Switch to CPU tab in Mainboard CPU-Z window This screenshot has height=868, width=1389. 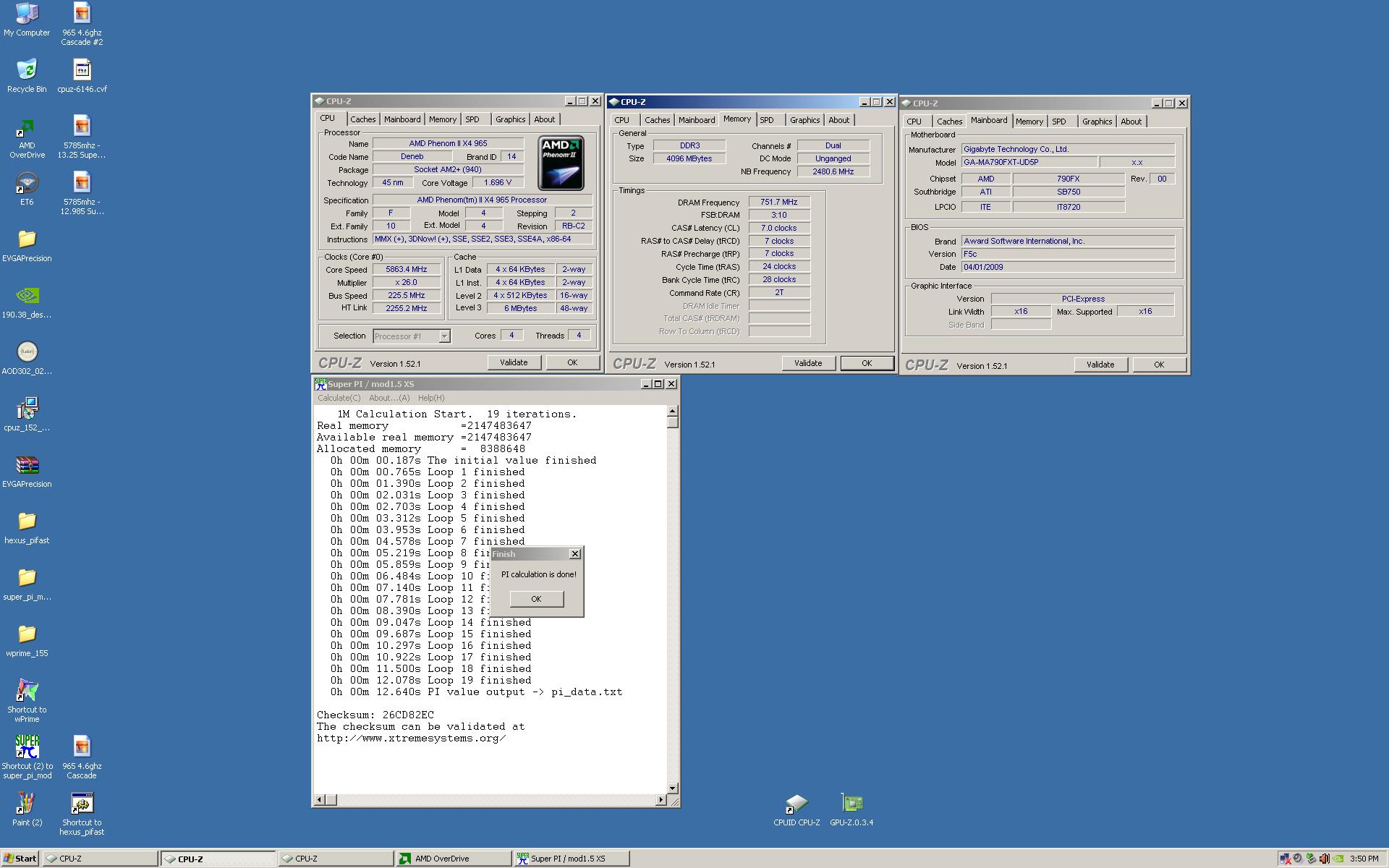[x=914, y=122]
